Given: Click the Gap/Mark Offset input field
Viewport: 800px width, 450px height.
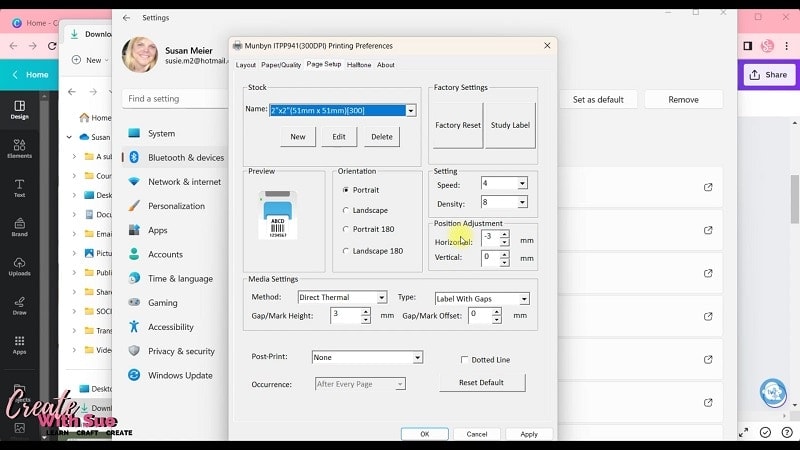Looking at the screenshot, I should coord(480,315).
